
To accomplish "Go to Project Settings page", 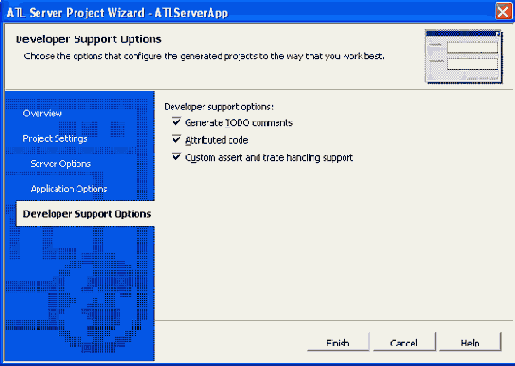I will click(55, 139).
